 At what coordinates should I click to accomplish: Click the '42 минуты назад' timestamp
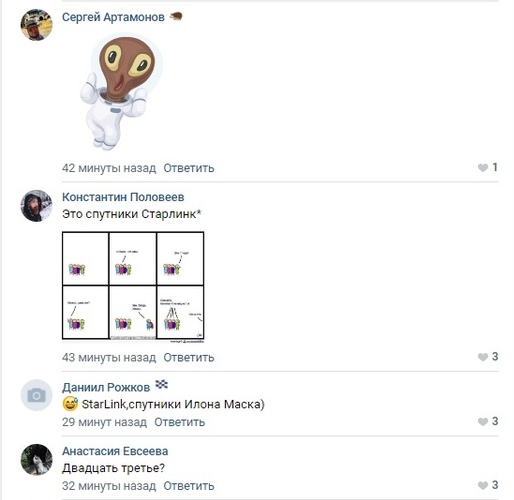pos(109,168)
